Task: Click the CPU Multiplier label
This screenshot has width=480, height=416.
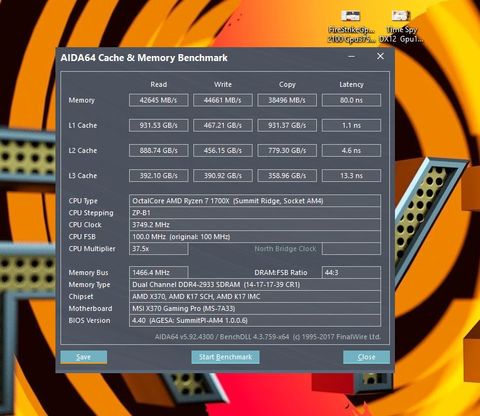Action: point(92,249)
